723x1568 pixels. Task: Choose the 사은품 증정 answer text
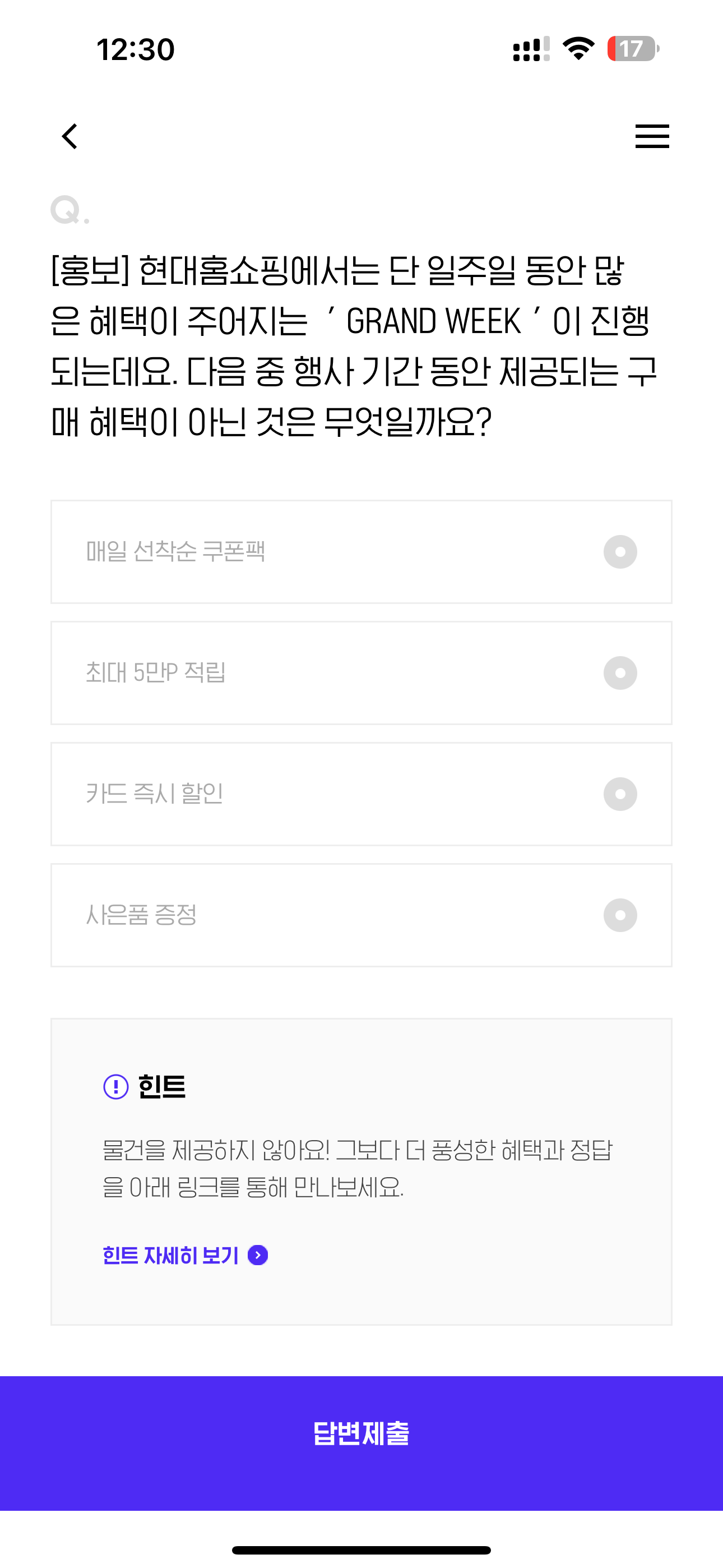(141, 915)
